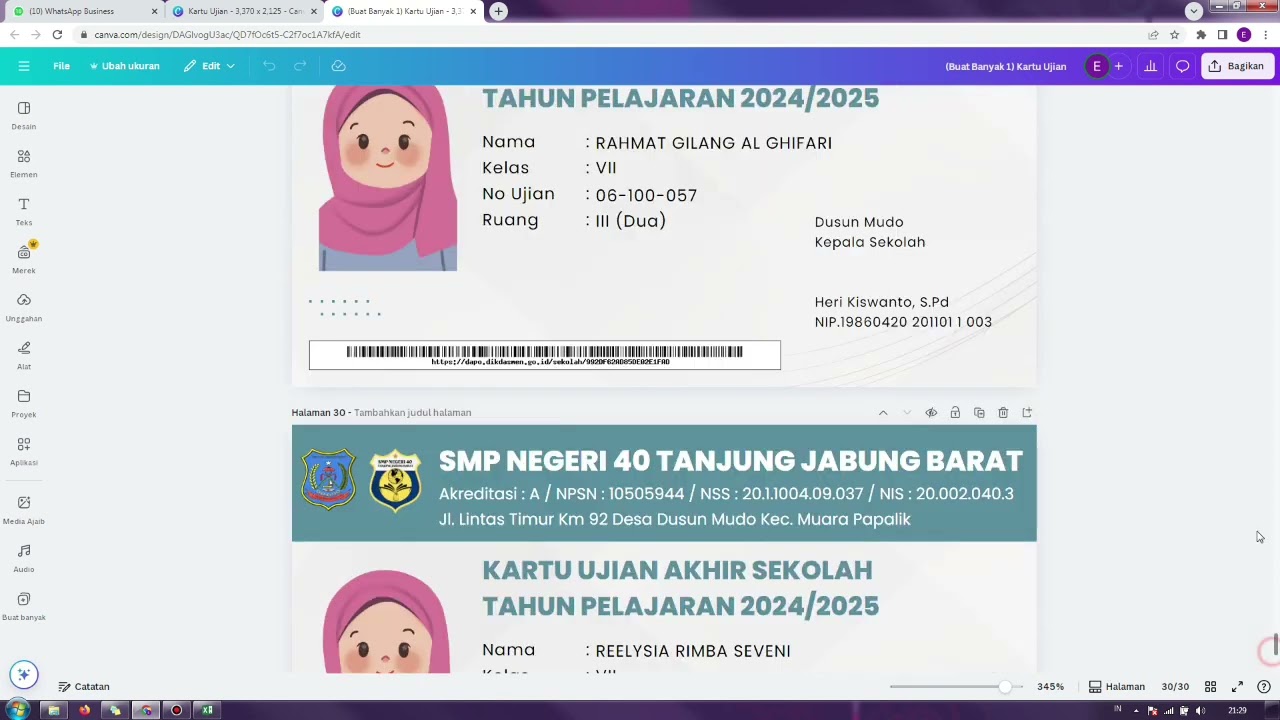This screenshot has width=1280, height=720.
Task: Click the taskbar clock 21:29
Action: point(1238,711)
